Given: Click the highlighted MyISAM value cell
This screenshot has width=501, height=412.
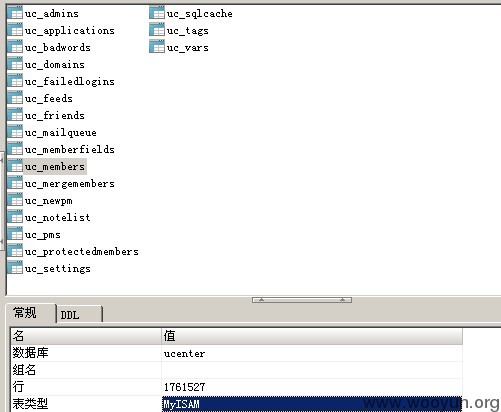Looking at the screenshot, I should (312, 404).
